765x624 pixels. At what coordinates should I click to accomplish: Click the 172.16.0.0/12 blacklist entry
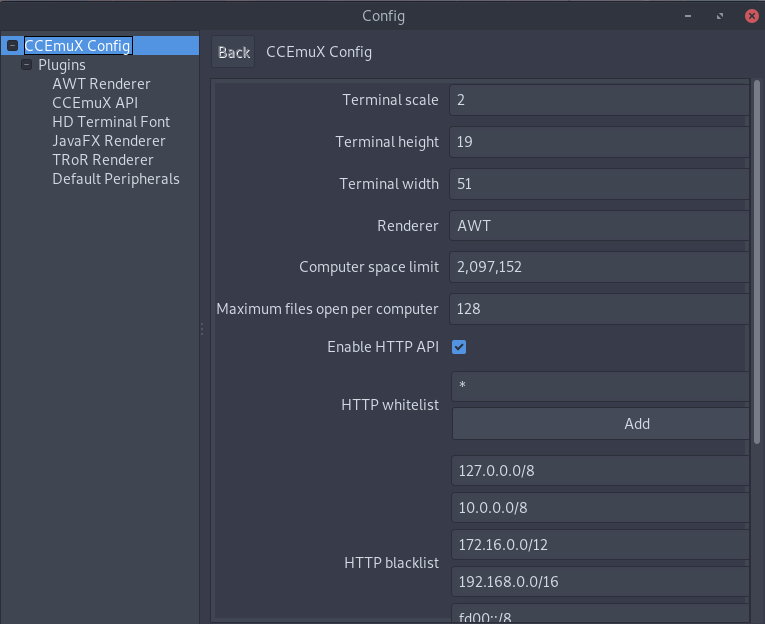click(x=601, y=545)
